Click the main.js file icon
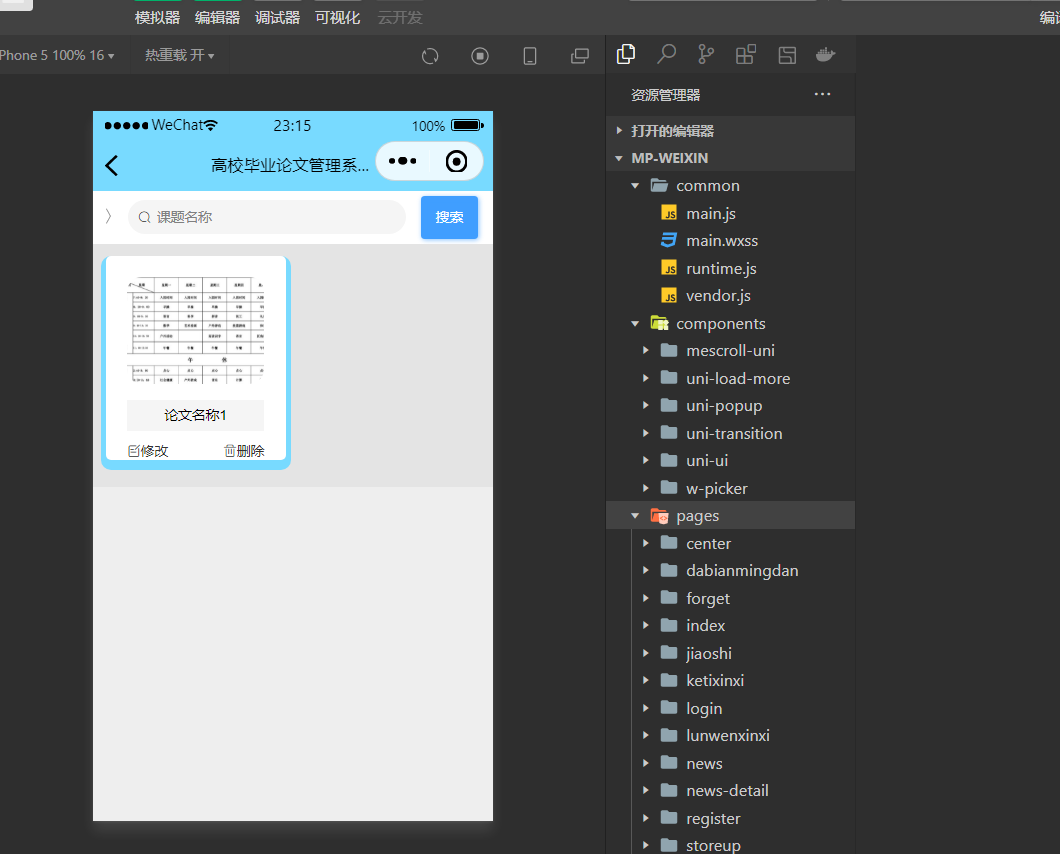1060x854 pixels. 669,214
